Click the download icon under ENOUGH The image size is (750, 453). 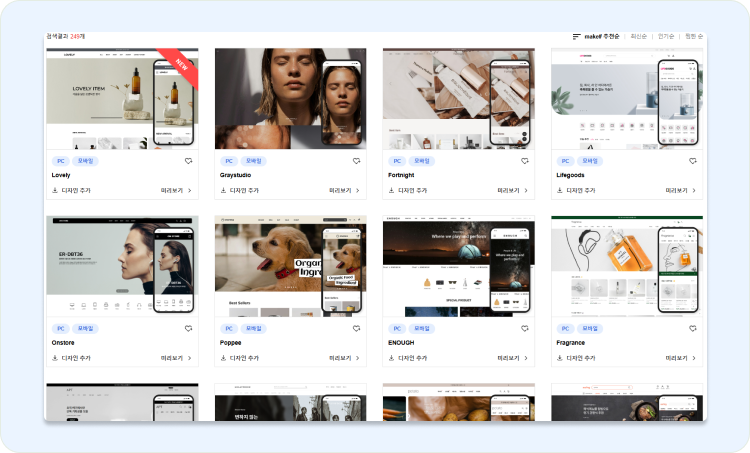[x=391, y=357]
